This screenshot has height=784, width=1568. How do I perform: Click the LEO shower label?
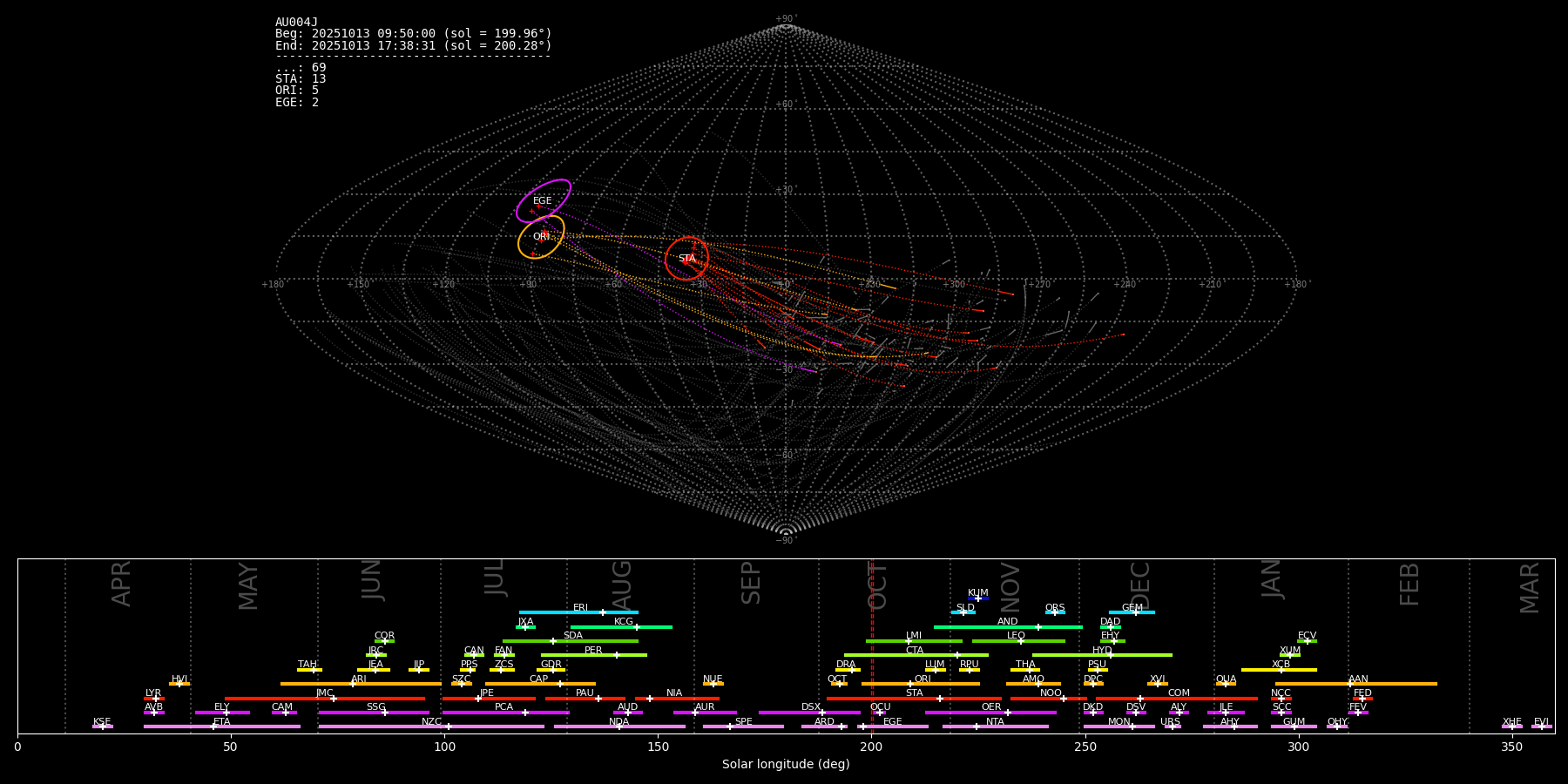click(x=1017, y=636)
